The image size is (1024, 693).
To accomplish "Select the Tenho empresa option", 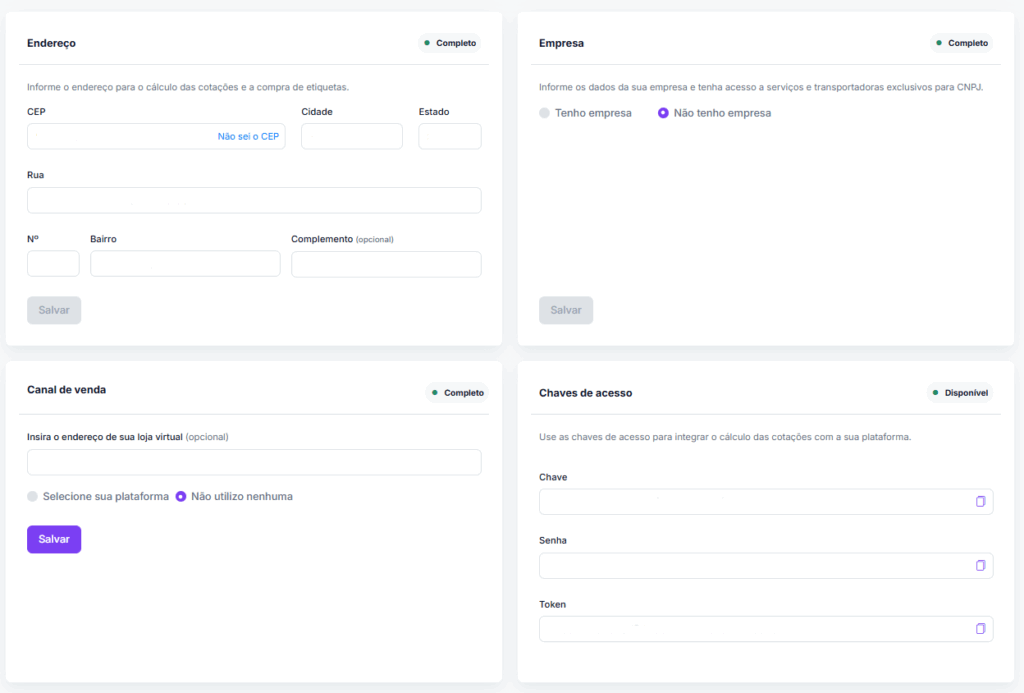I will 545,113.
